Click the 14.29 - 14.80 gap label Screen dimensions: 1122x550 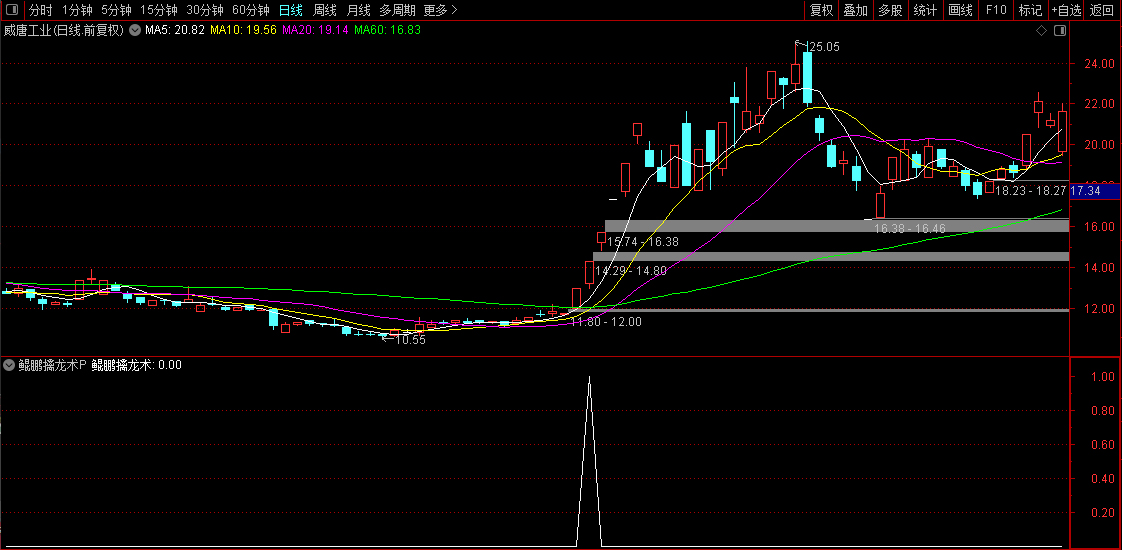(631, 271)
